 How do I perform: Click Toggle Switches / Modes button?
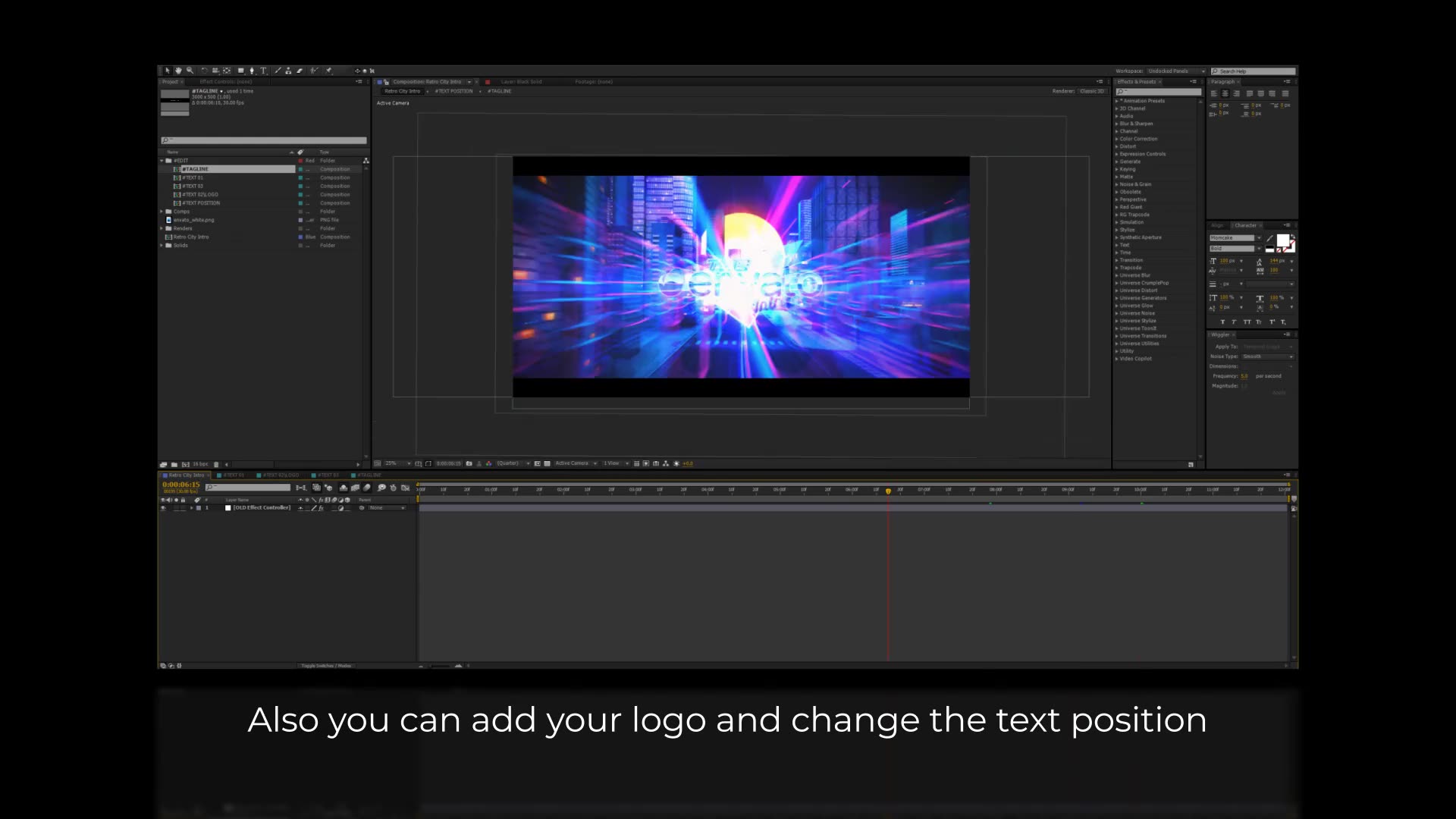click(x=326, y=666)
